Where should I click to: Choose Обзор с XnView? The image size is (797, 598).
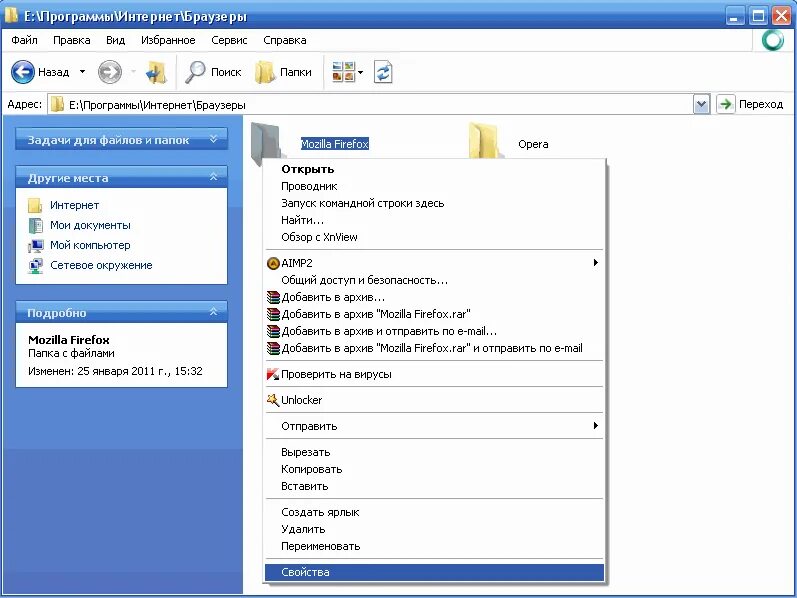434,237
